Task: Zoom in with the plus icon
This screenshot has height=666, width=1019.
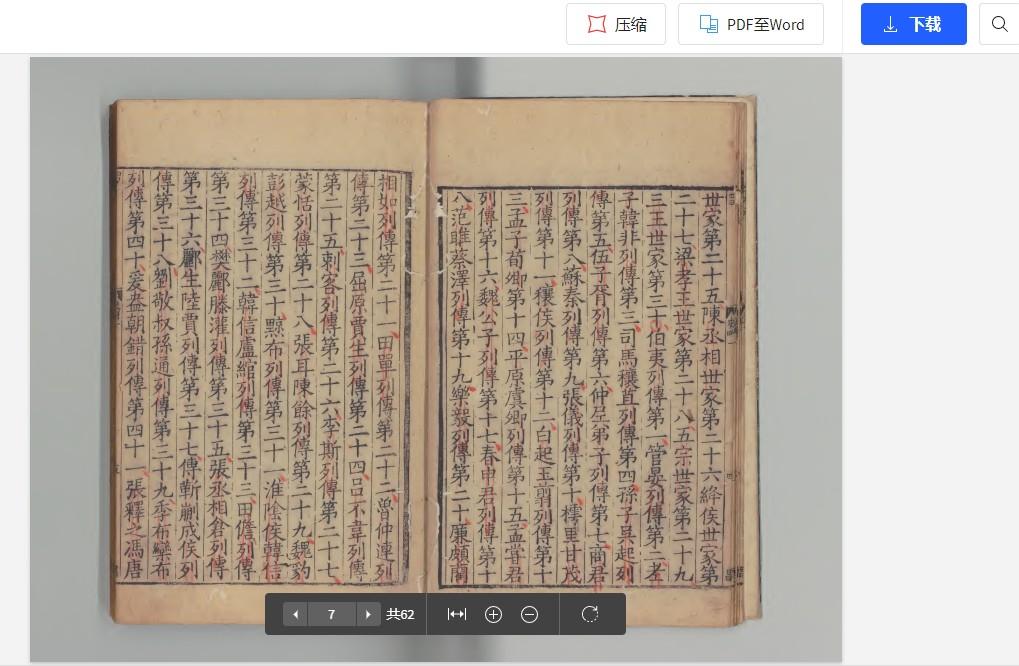Action: click(x=493, y=614)
